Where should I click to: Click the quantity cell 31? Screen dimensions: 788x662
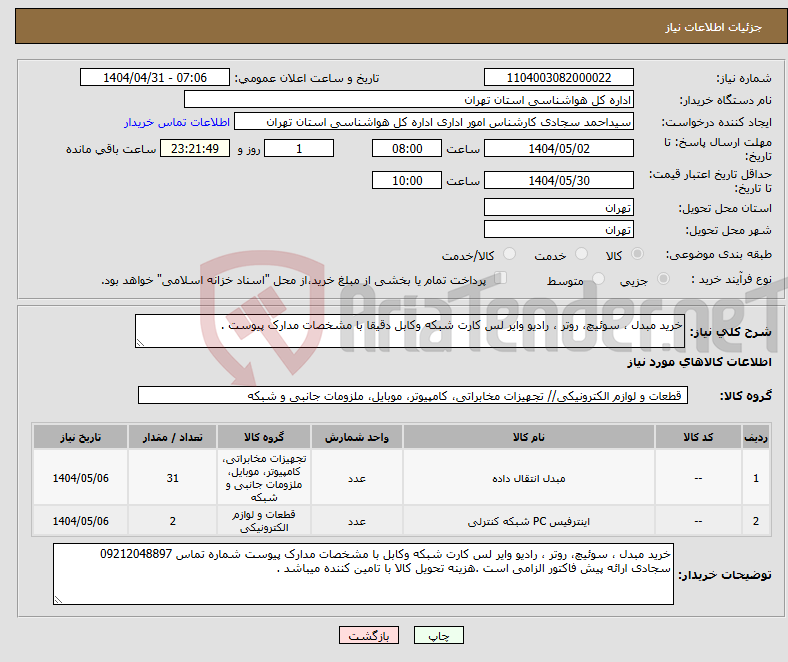pos(172,478)
